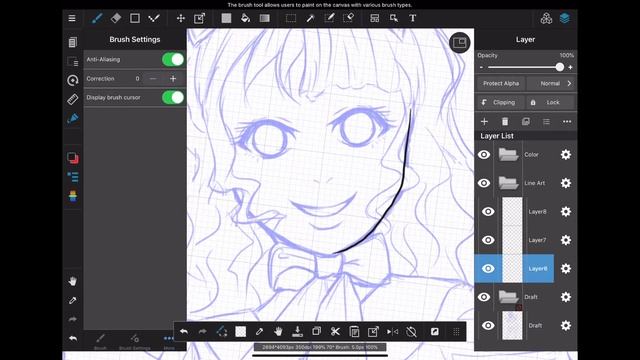Image resolution: width=640 pixels, height=360 pixels.
Task: Select the Eraser tool
Action: pyautogui.click(x=116, y=18)
